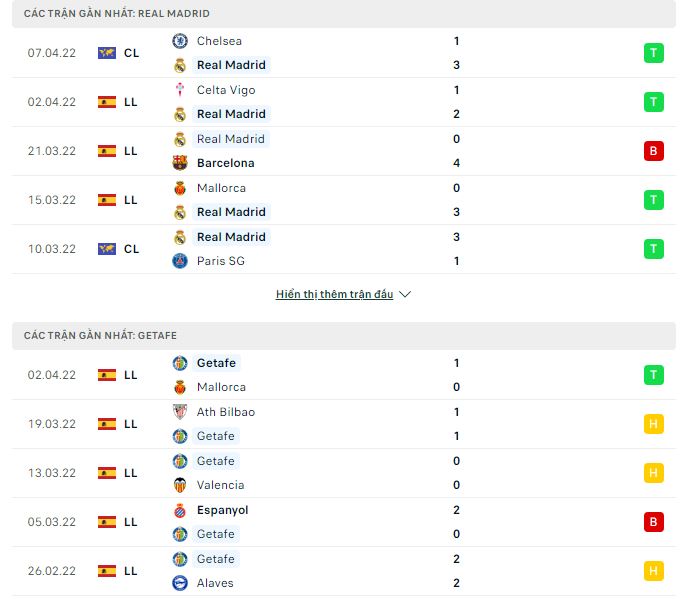This screenshot has width=685, height=601.
Task: Click the Valencia bat crest icon
Action: coord(180,485)
